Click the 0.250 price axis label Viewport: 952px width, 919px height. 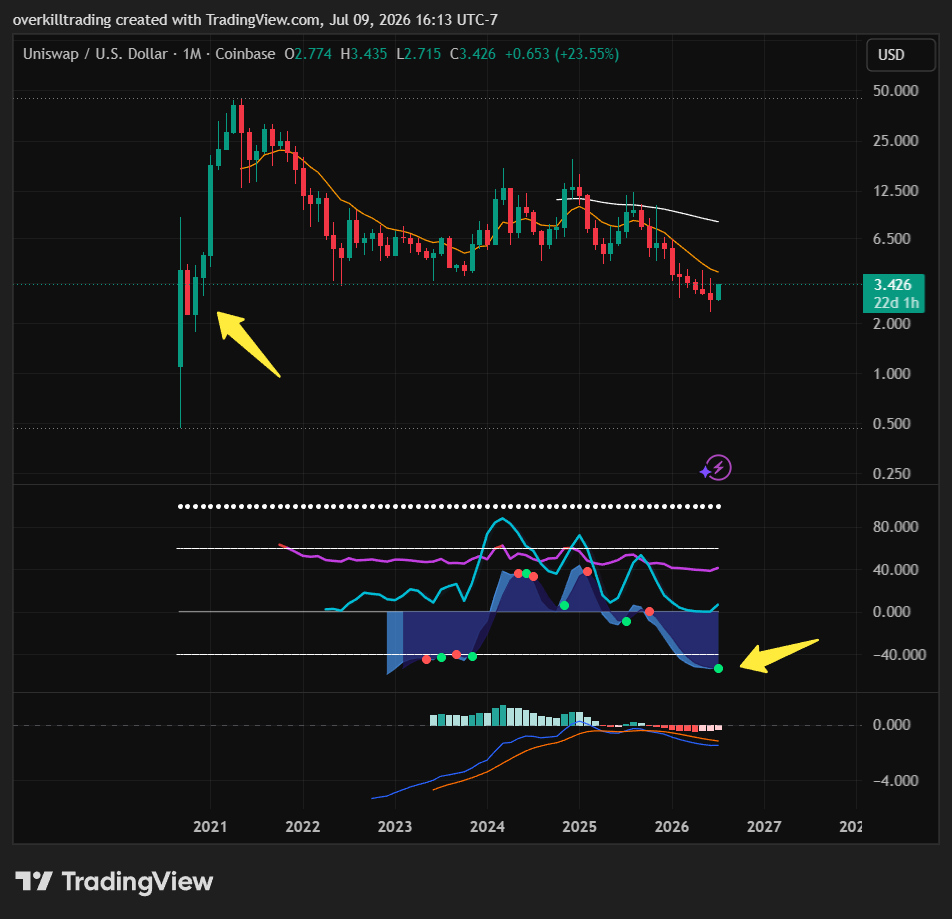pyautogui.click(x=892, y=473)
